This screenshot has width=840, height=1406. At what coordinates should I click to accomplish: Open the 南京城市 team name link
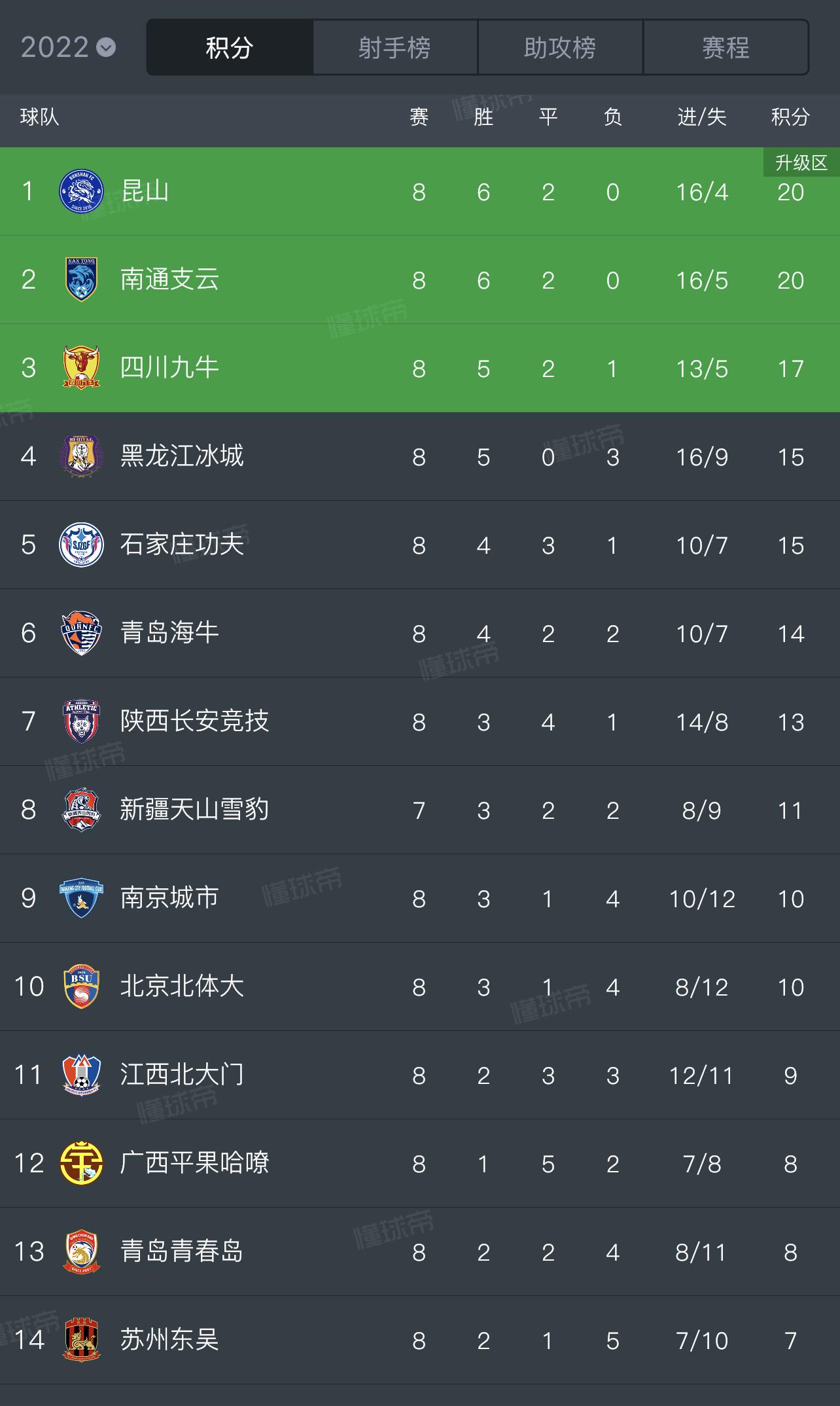click(x=169, y=898)
